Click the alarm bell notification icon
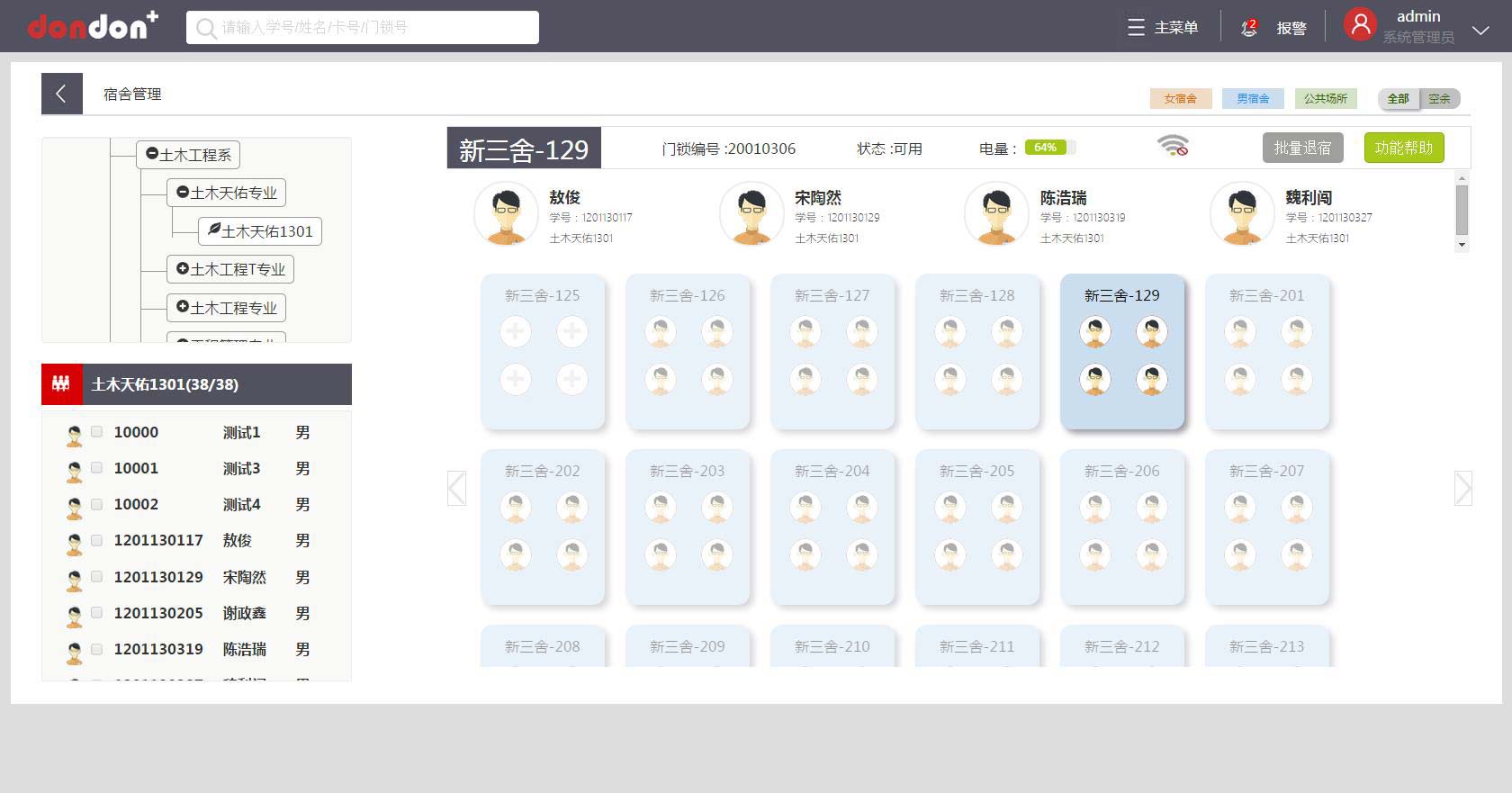The width and height of the screenshot is (1512, 793). click(x=1248, y=28)
